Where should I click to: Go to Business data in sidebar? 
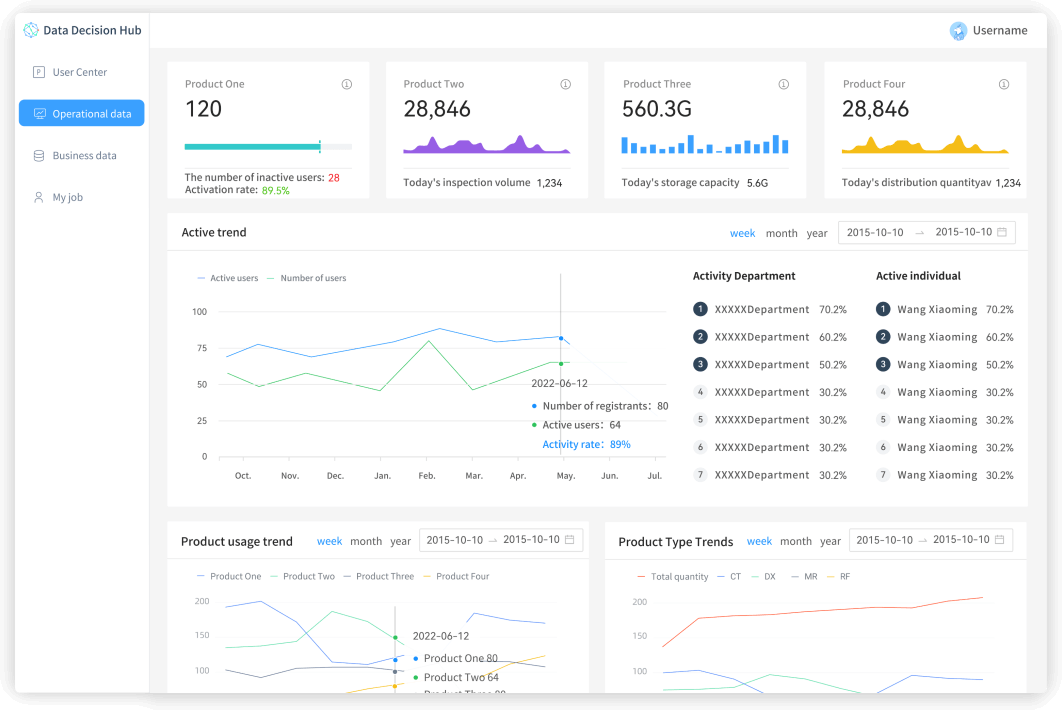click(84, 156)
